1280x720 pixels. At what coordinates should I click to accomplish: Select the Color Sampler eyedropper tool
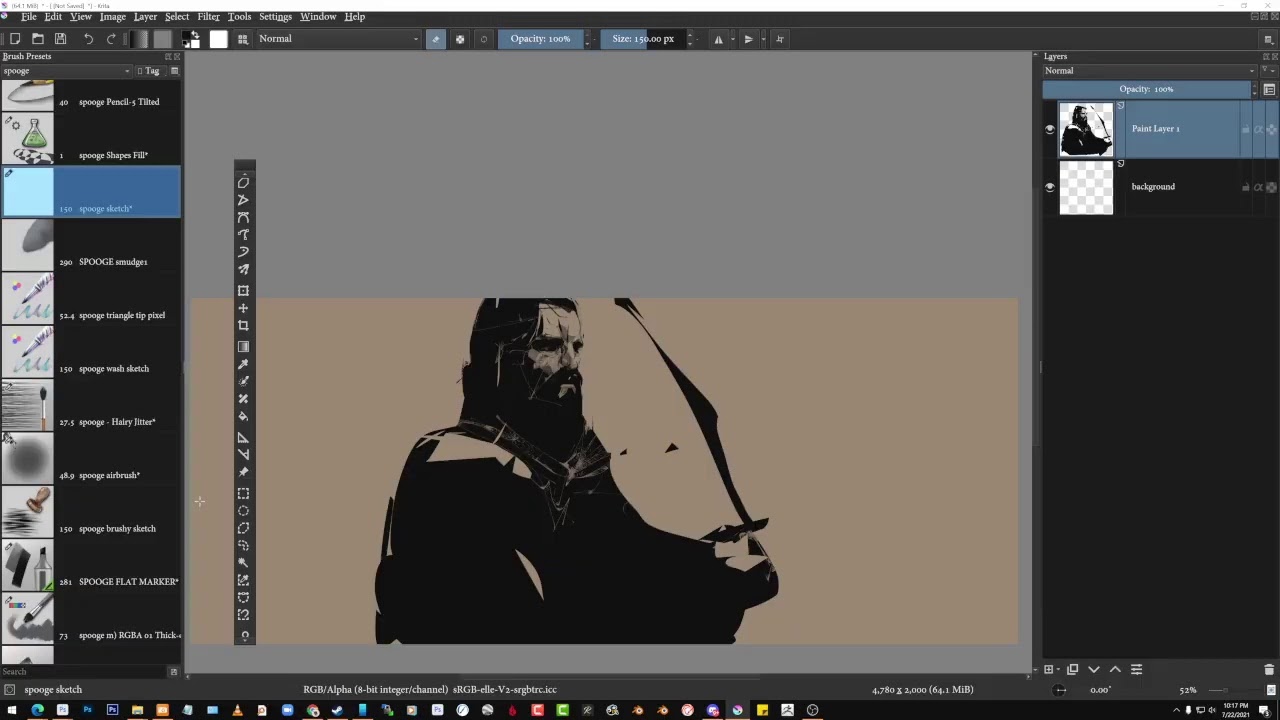click(x=243, y=364)
